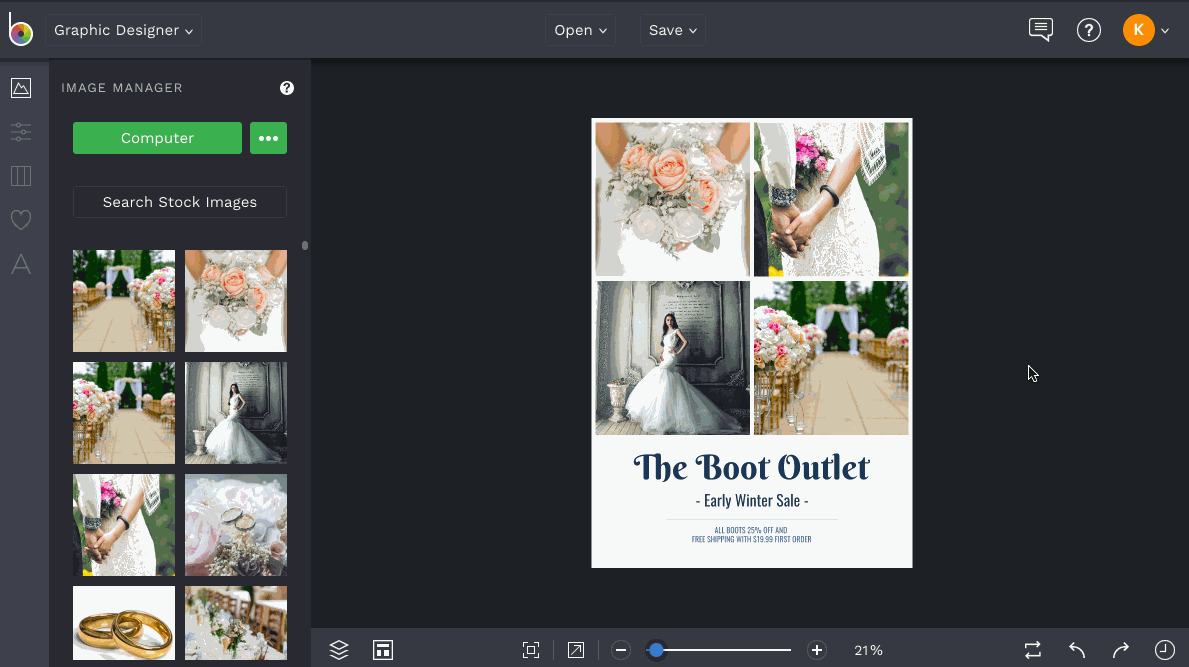The image size is (1189, 667).
Task: Select the peach rose bouquet thumbnail
Action: [x=236, y=301]
